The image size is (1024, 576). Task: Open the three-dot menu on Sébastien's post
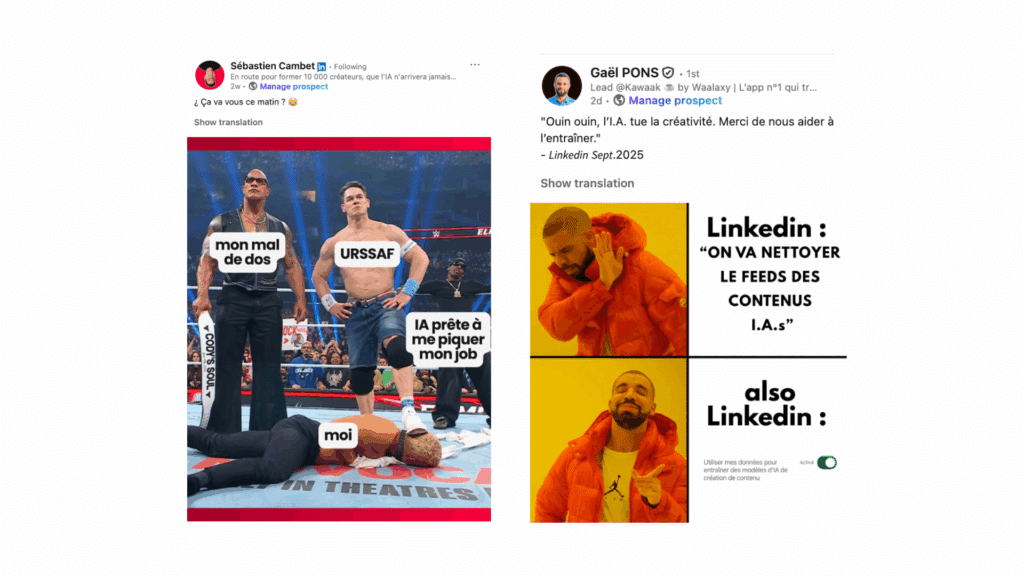[475, 65]
